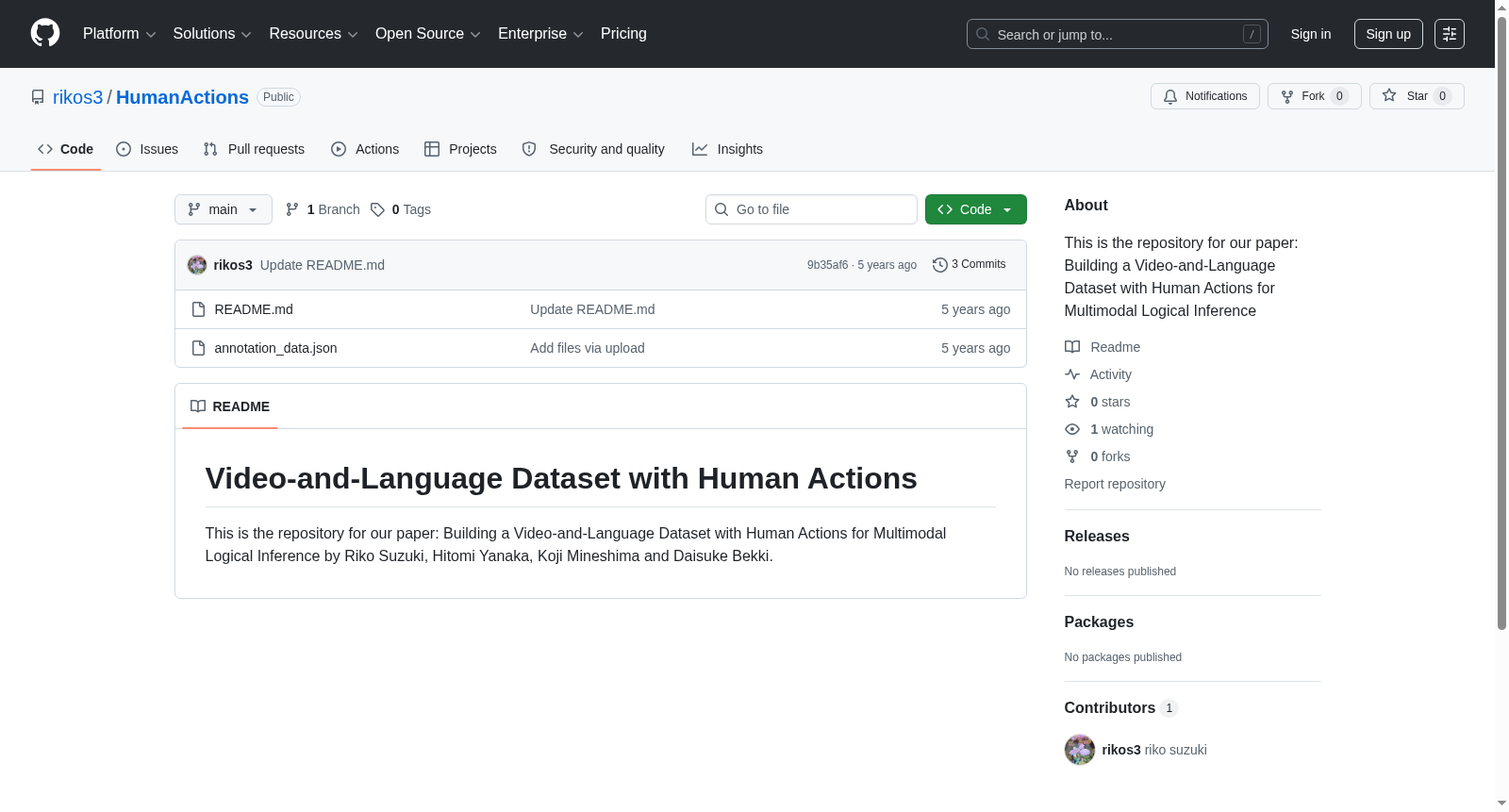Screen dimensions: 1509x812
Task: Open the Projects tab
Action: pos(460,149)
